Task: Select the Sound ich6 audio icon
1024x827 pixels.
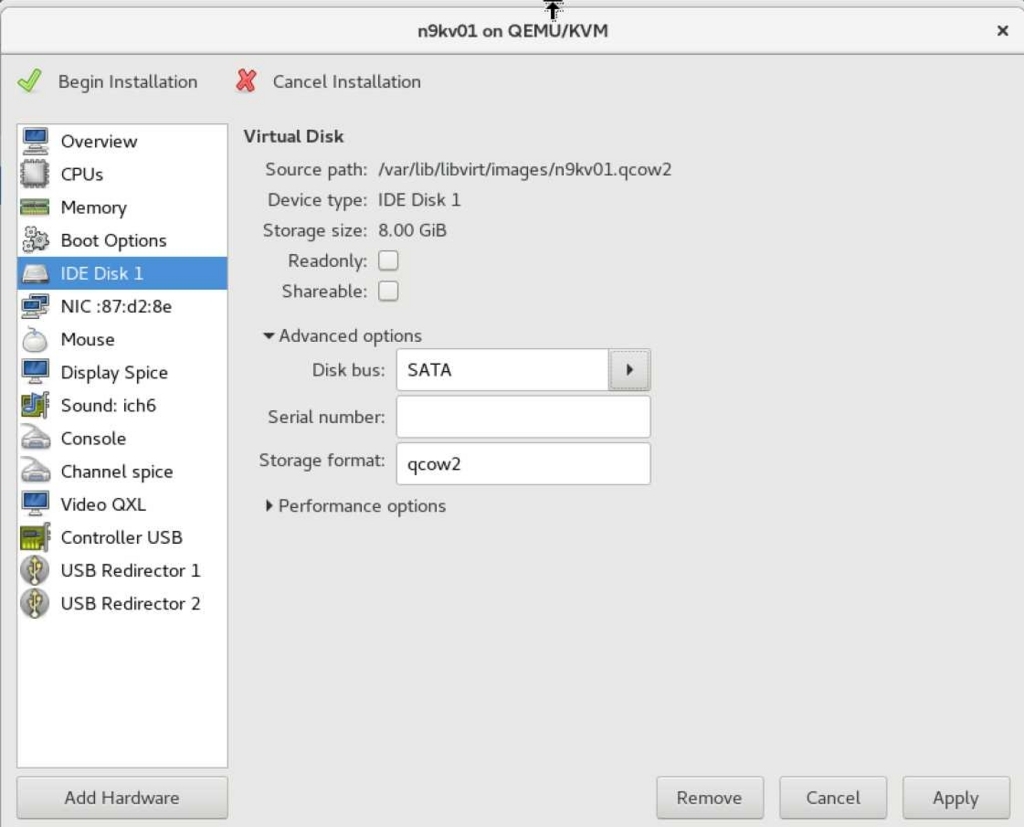Action: tap(35, 405)
